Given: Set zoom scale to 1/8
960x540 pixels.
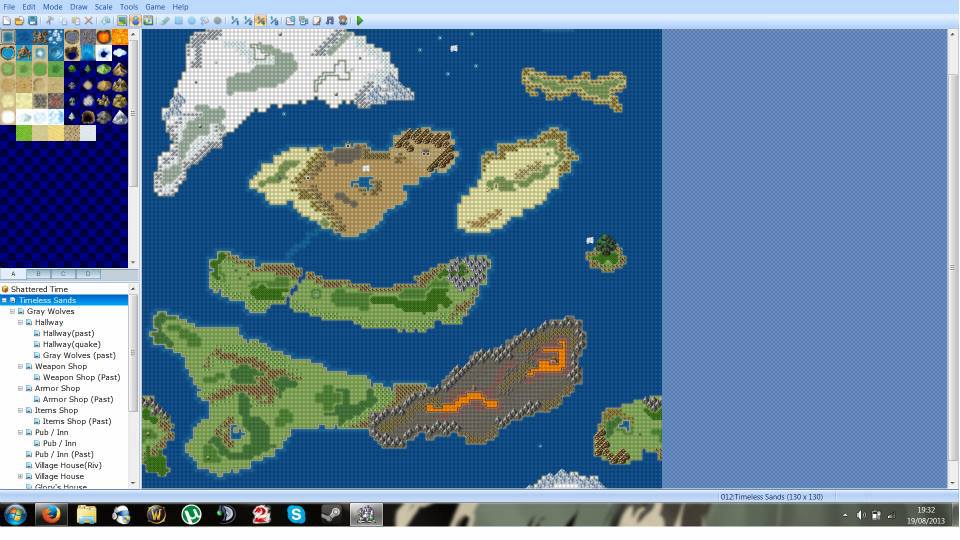Looking at the screenshot, I should [274, 20].
